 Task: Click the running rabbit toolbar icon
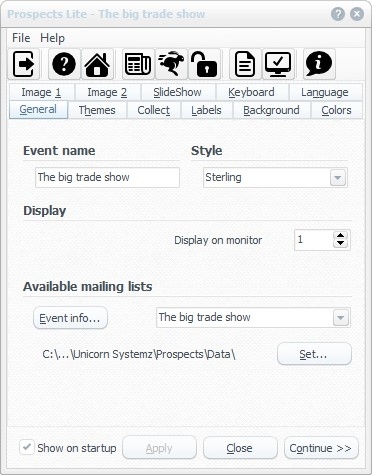[x=171, y=64]
